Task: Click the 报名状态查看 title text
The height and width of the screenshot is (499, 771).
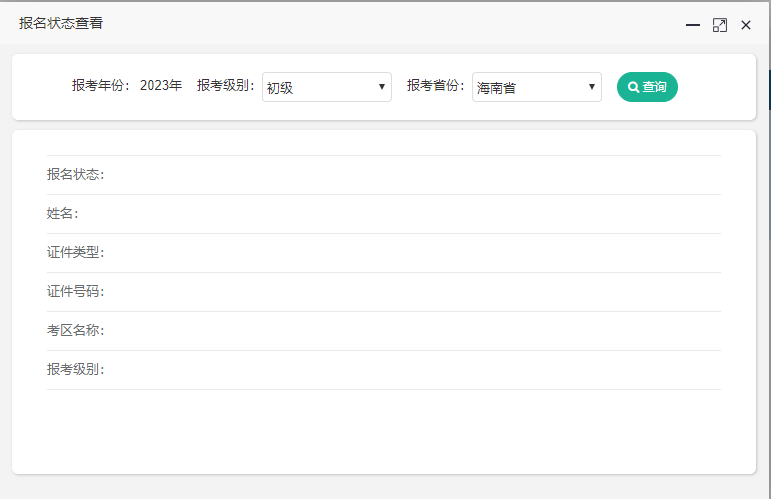Action: (x=61, y=23)
